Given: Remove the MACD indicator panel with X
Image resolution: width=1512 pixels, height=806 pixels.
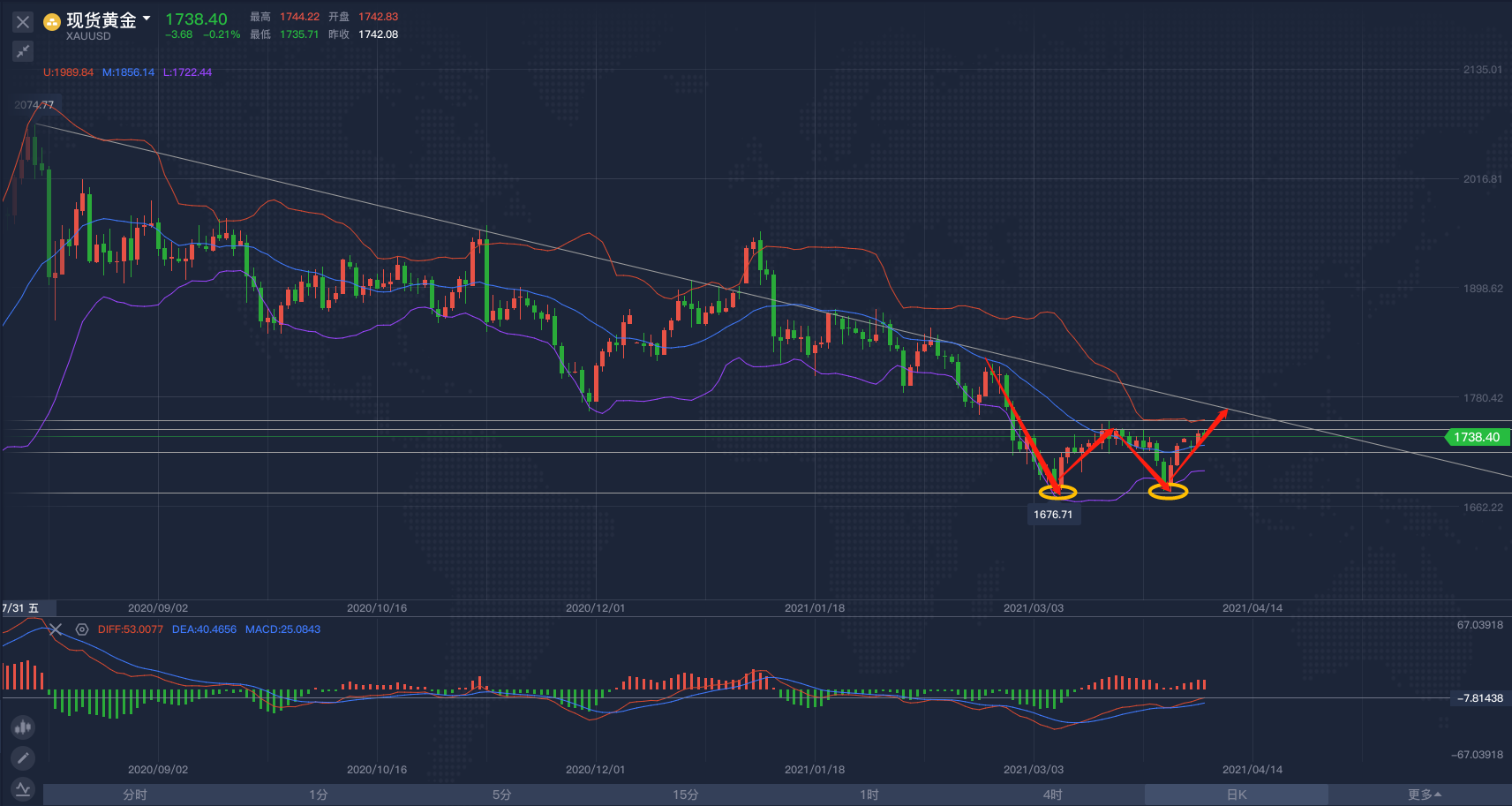Looking at the screenshot, I should pyautogui.click(x=56, y=629).
